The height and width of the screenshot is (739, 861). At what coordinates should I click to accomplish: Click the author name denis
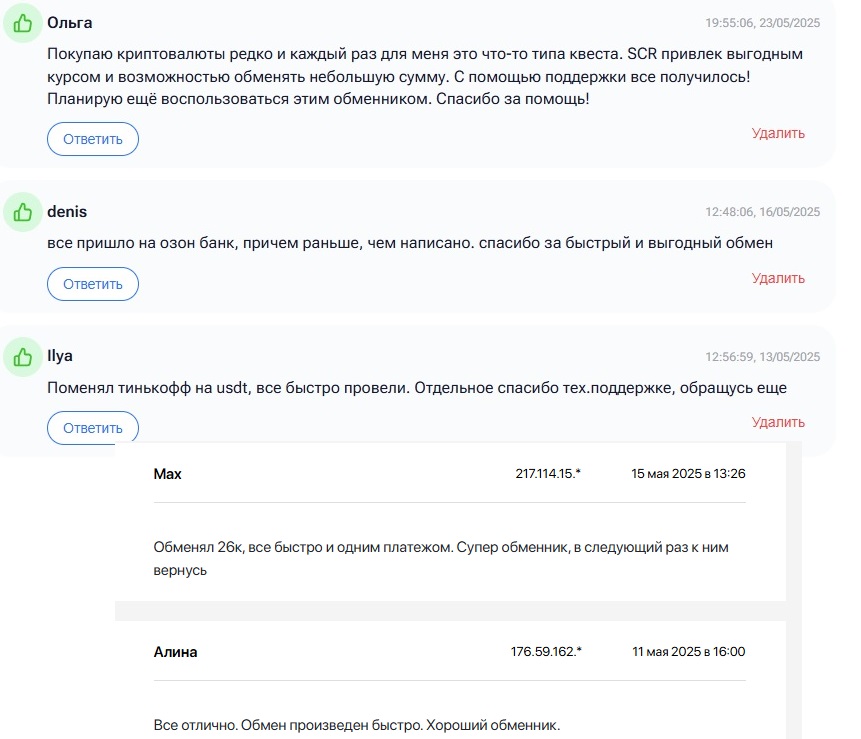(67, 212)
